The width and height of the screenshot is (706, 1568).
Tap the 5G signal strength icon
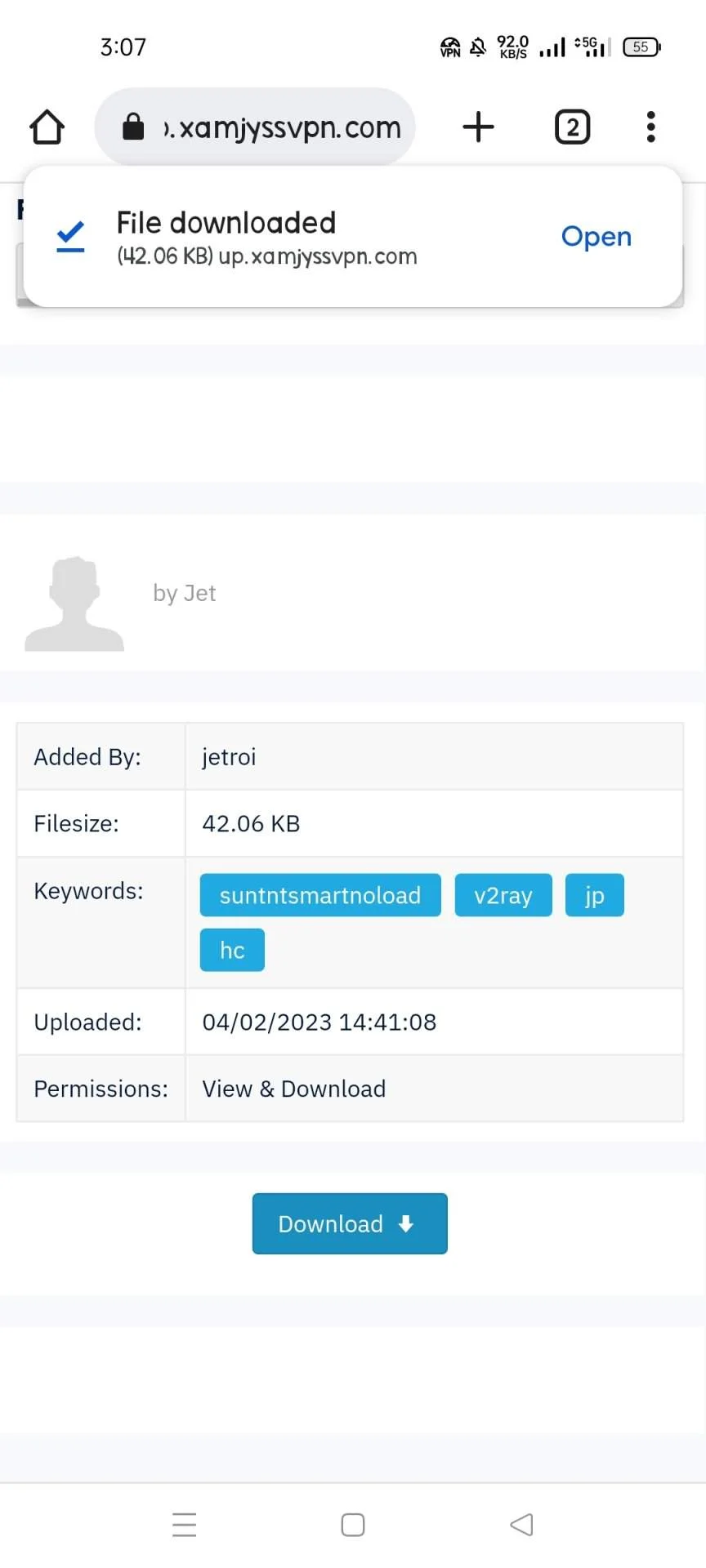[592, 47]
